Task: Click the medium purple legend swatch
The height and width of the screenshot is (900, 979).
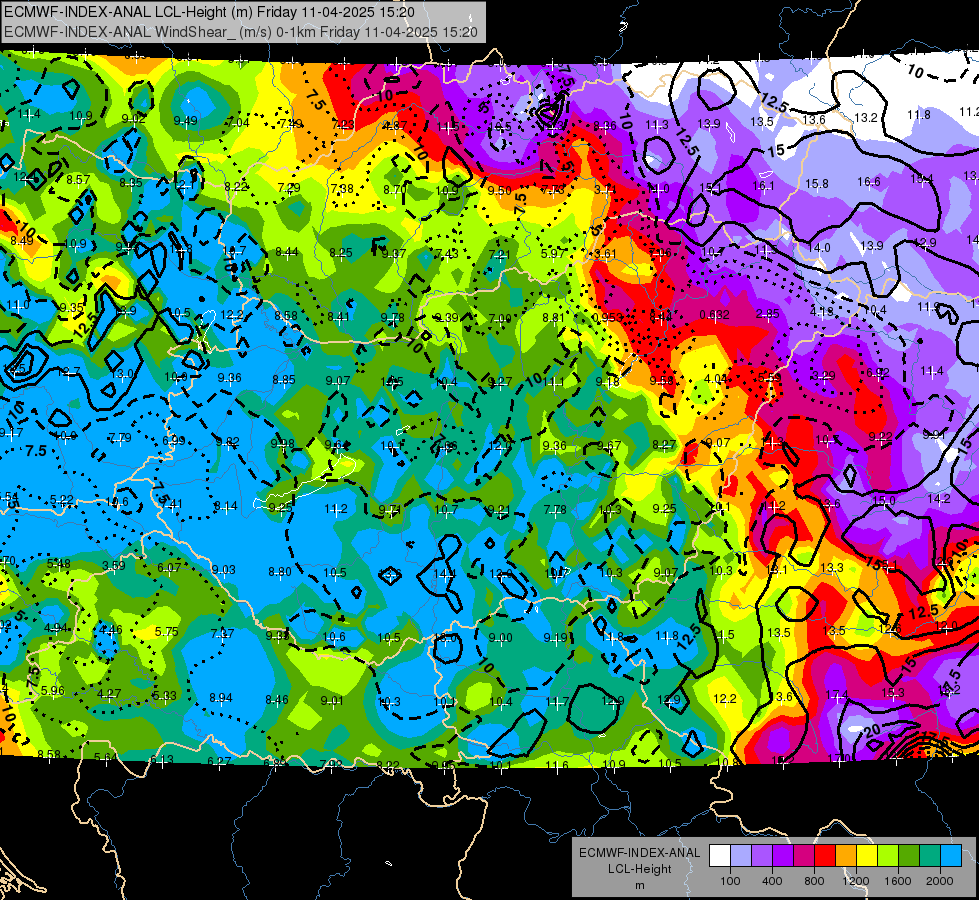Action: click(762, 856)
